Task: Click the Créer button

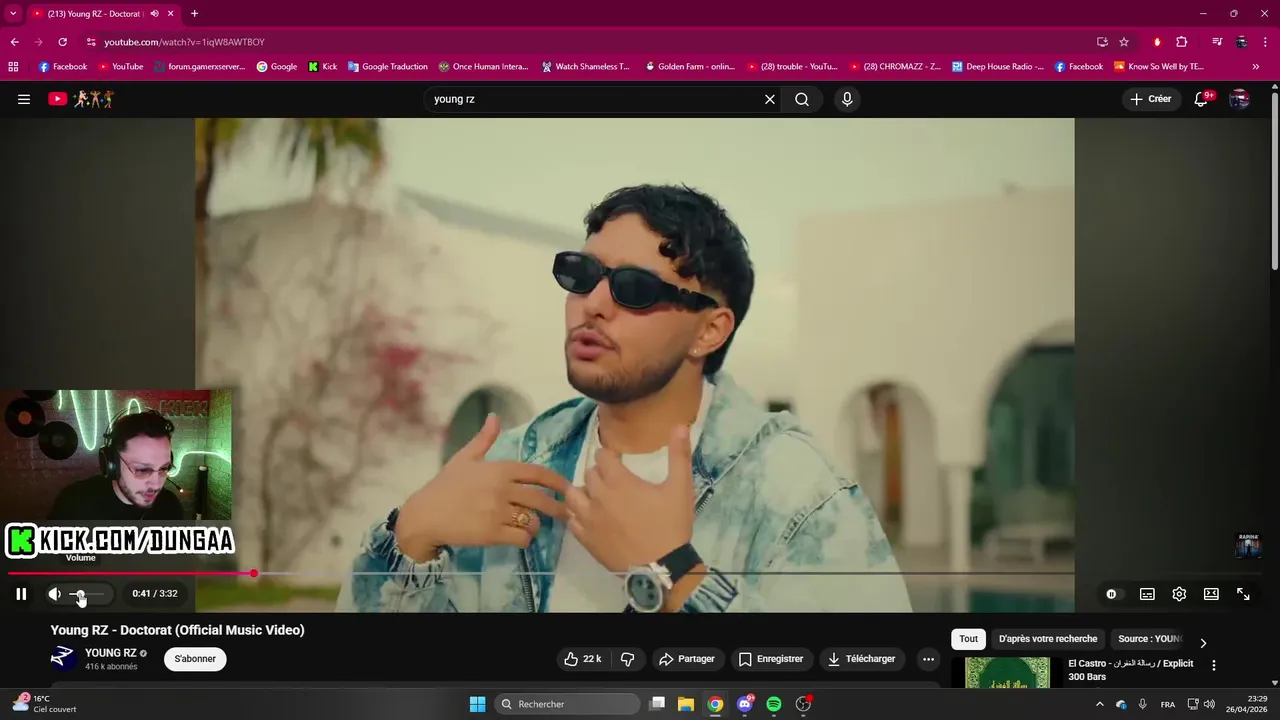Action: 1150,99
